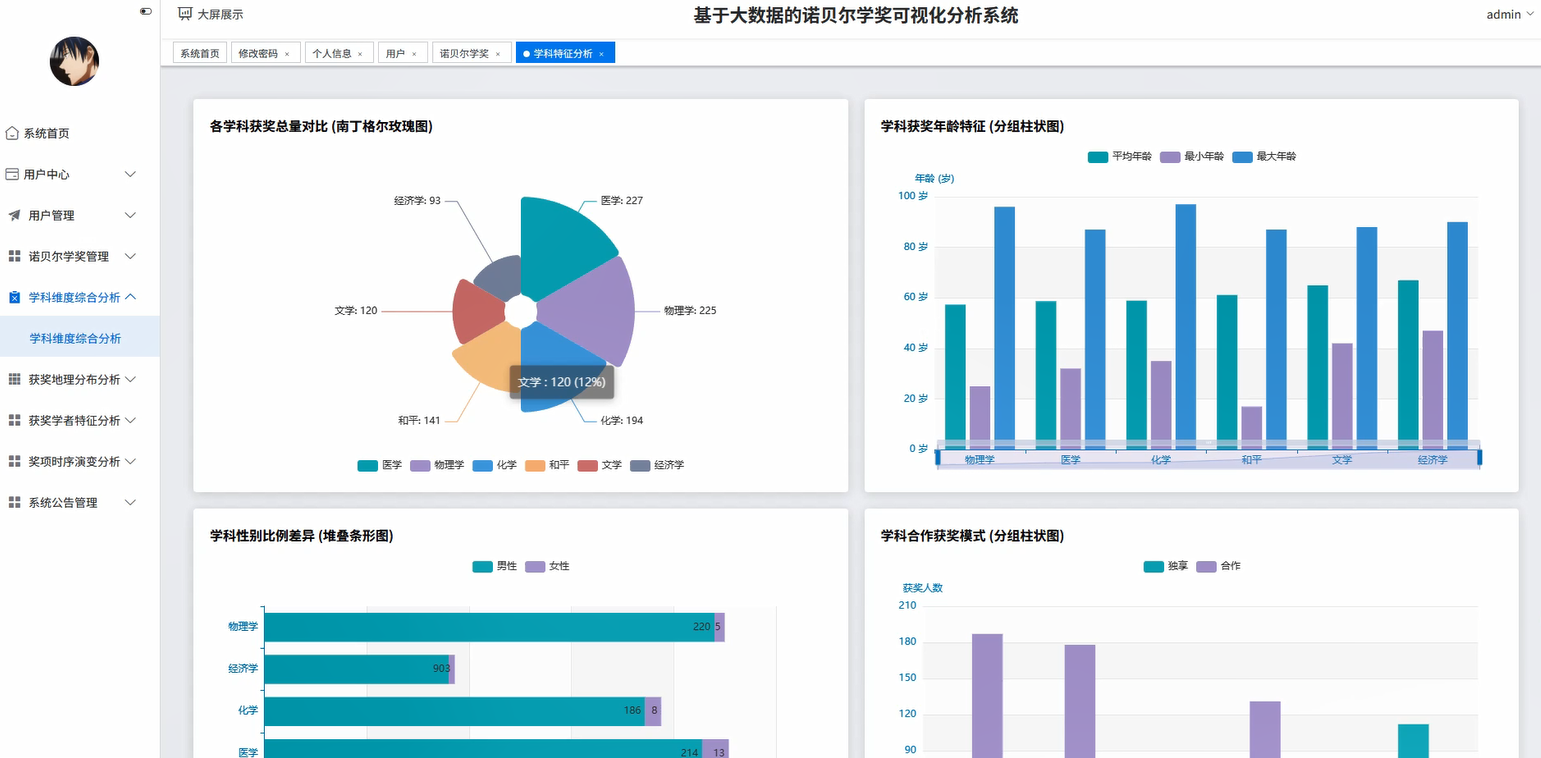Click the 用户中心 card icon
The height and width of the screenshot is (758, 1541).
pyautogui.click(x=12, y=174)
